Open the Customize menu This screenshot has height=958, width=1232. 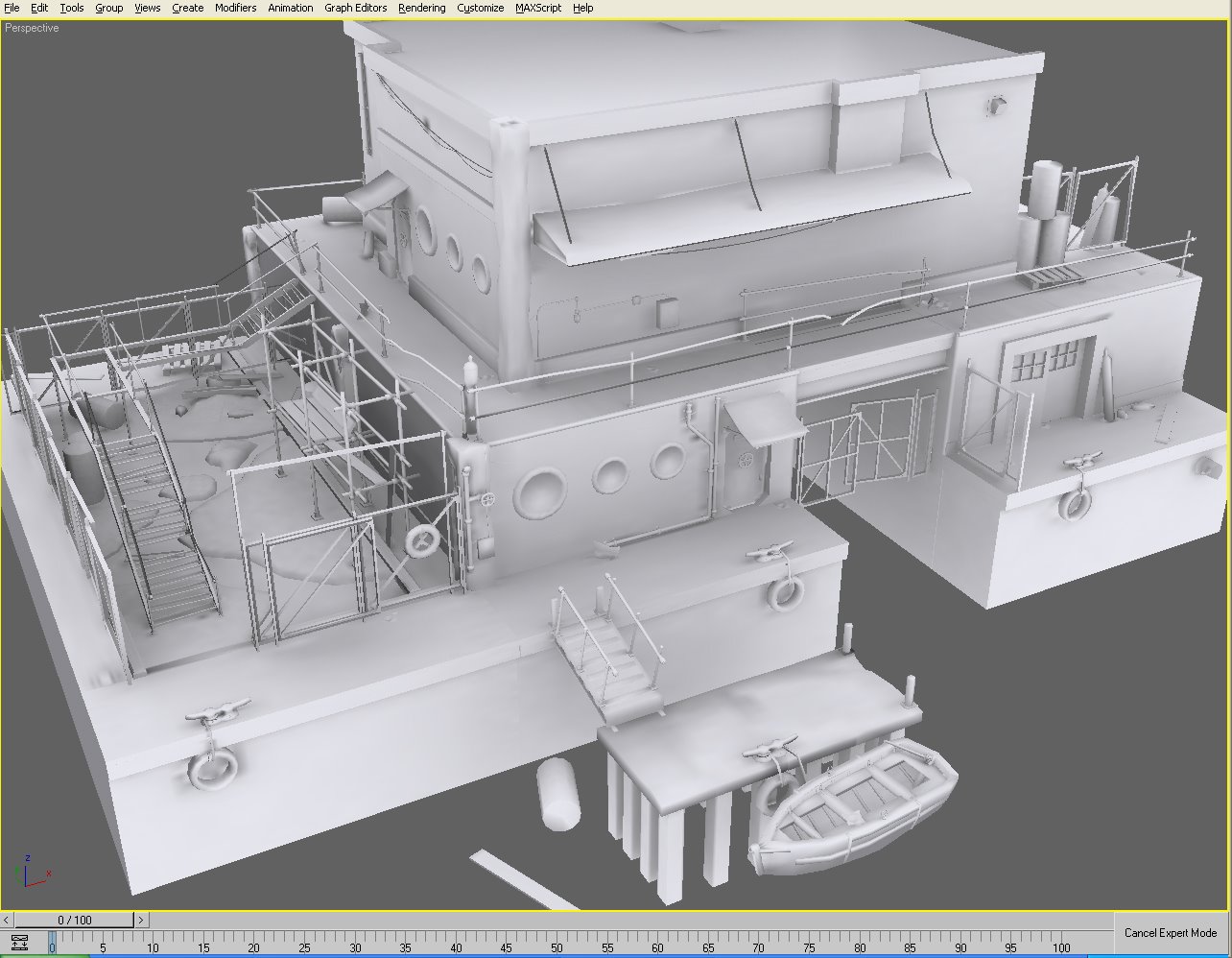coord(480,8)
